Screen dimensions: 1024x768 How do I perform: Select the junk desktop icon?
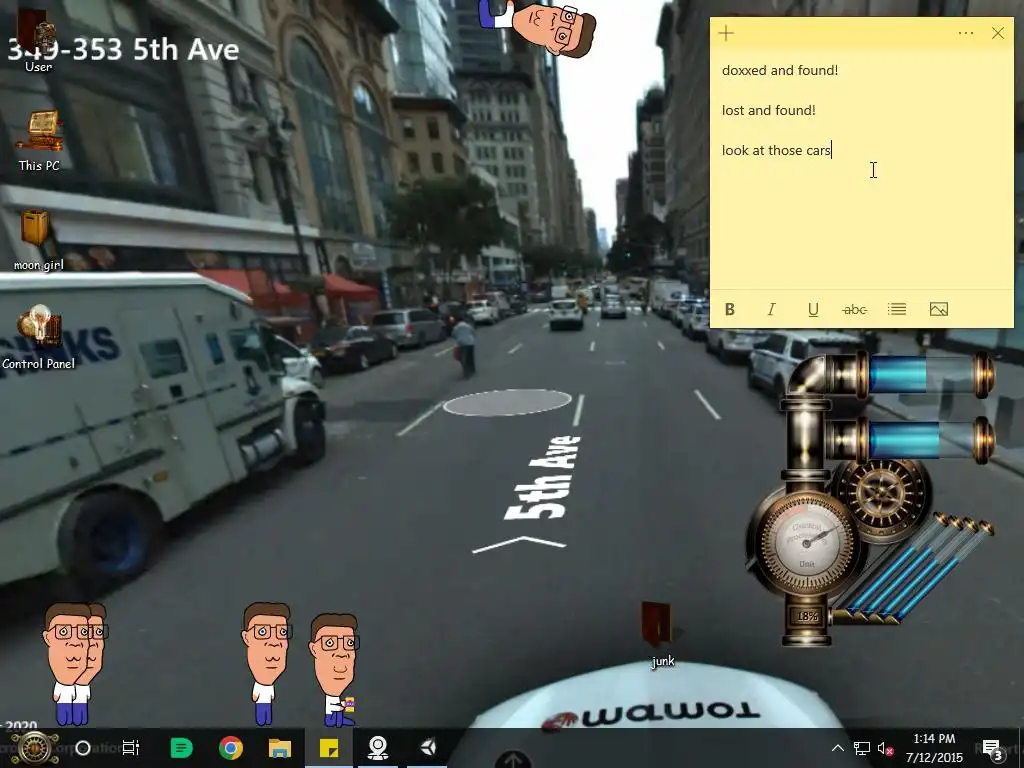tap(662, 635)
